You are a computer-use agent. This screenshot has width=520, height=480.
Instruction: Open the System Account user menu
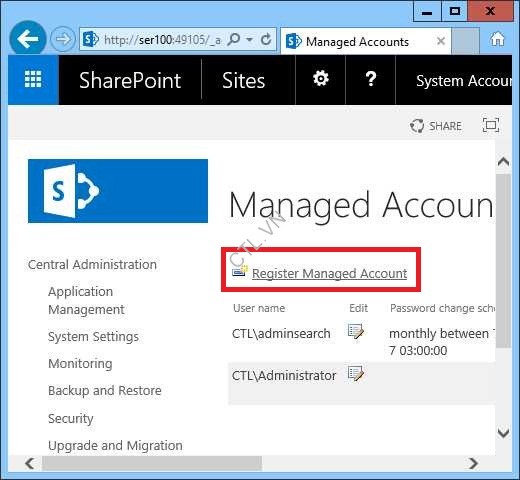point(464,81)
